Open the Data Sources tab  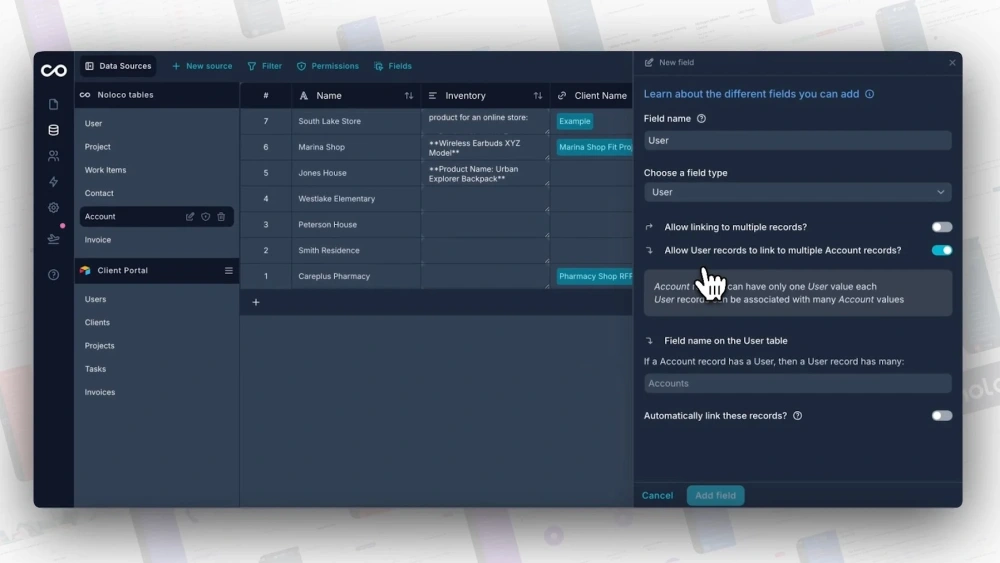[x=119, y=66]
